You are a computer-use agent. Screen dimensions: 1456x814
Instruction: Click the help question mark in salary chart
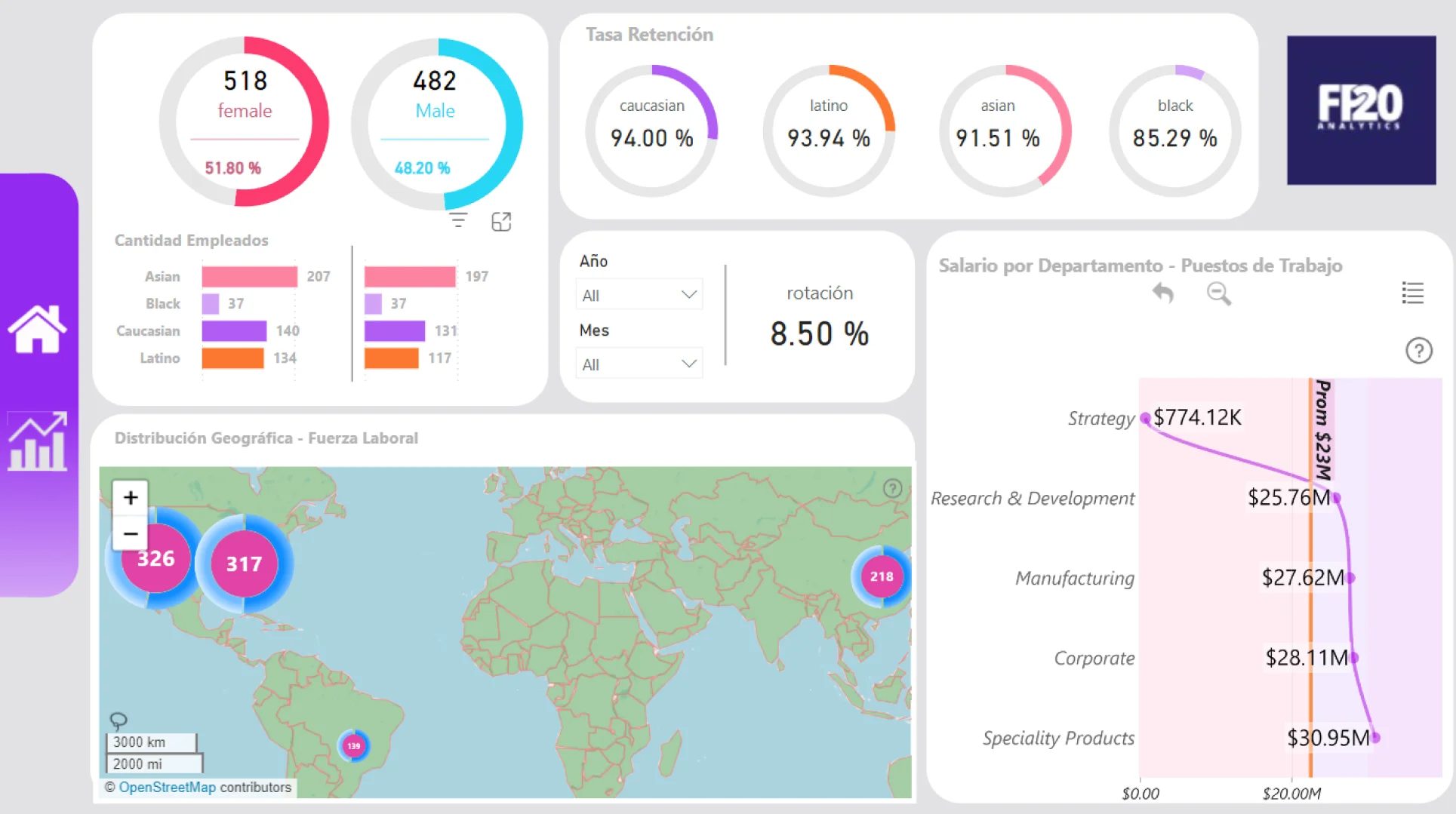click(1418, 350)
